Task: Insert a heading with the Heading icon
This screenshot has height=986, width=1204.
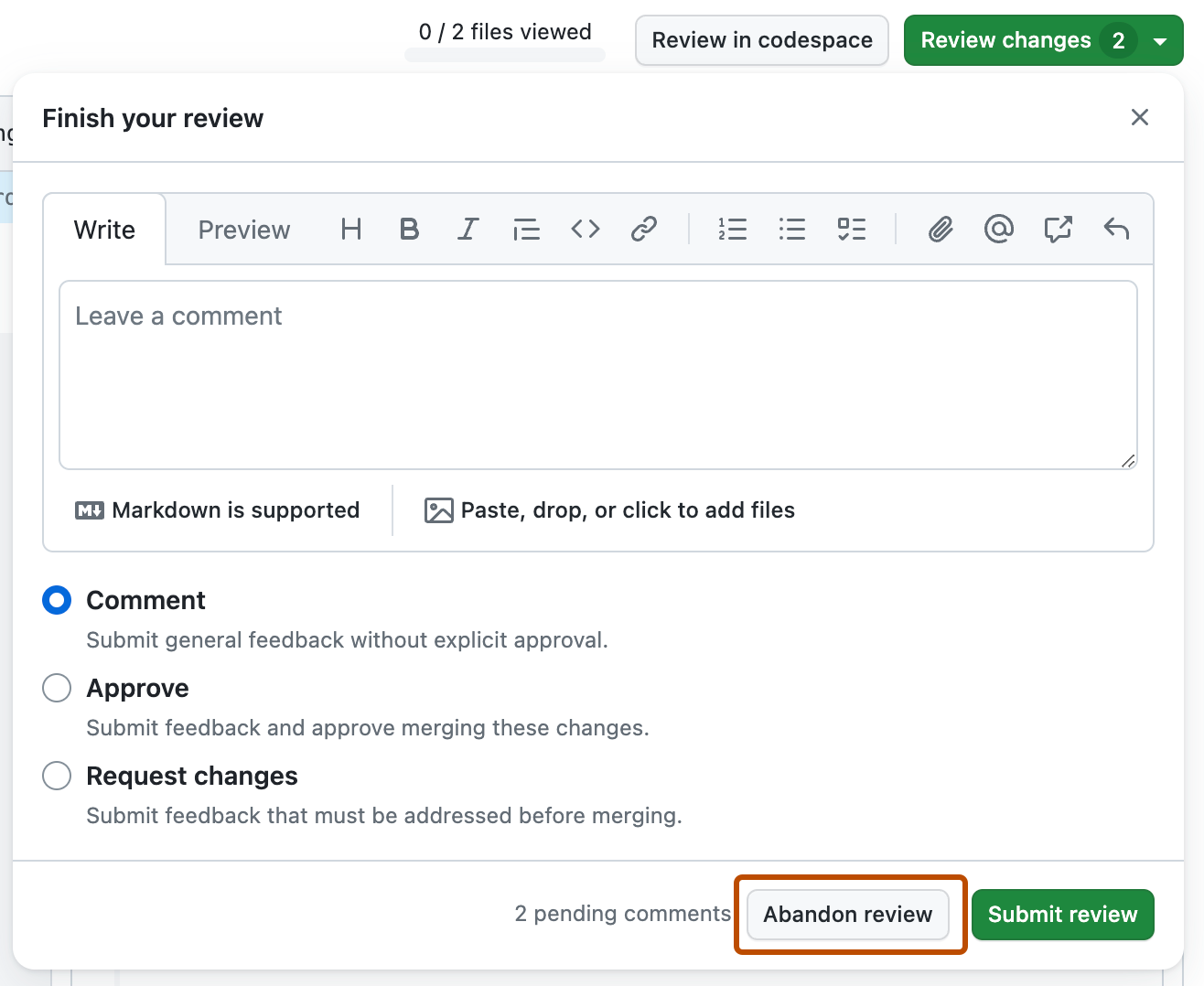Action: [x=350, y=229]
